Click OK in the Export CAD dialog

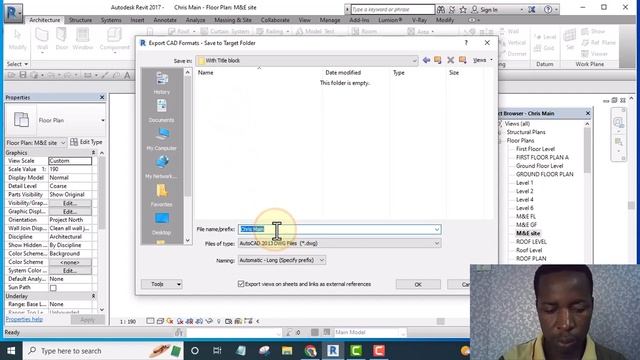[x=418, y=284]
